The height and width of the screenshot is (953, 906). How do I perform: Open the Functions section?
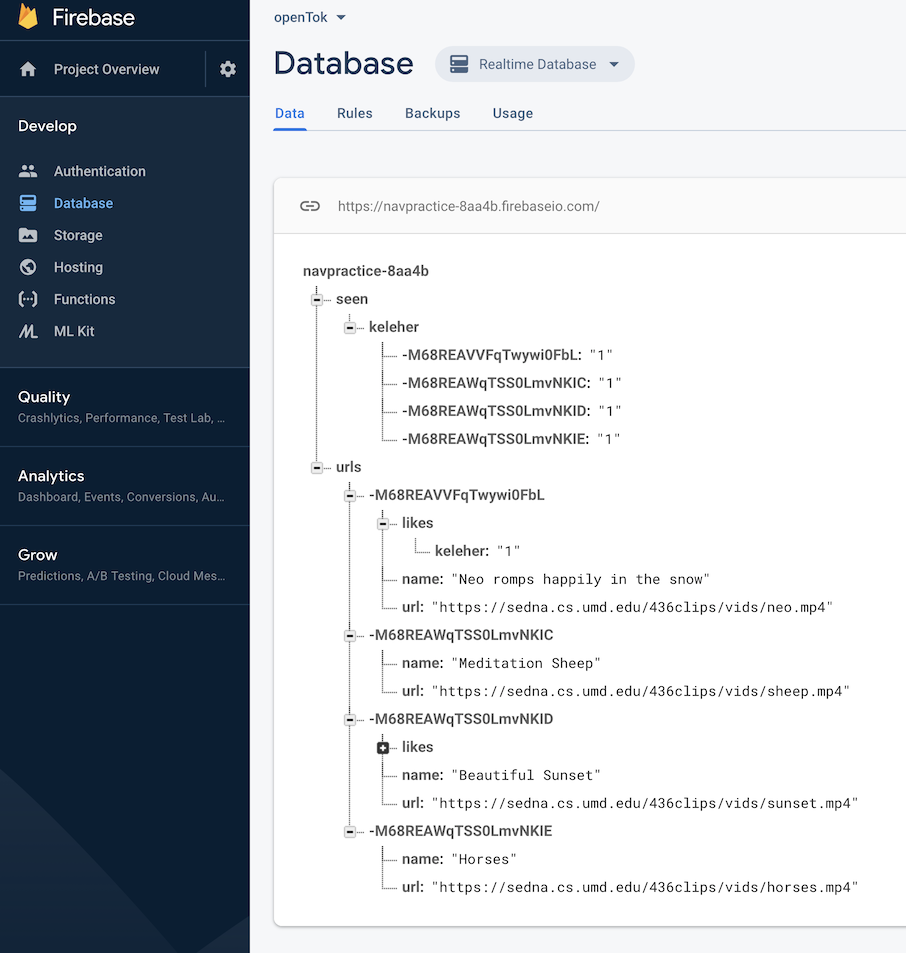click(84, 299)
